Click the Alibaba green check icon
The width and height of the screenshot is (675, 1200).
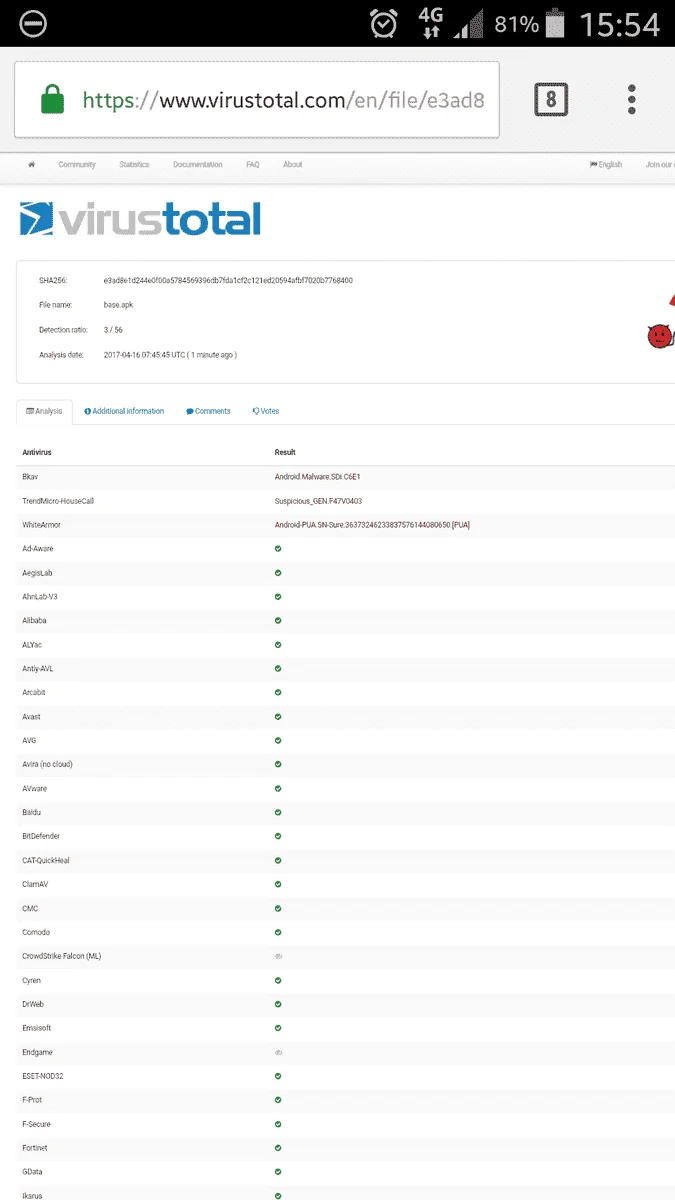278,620
